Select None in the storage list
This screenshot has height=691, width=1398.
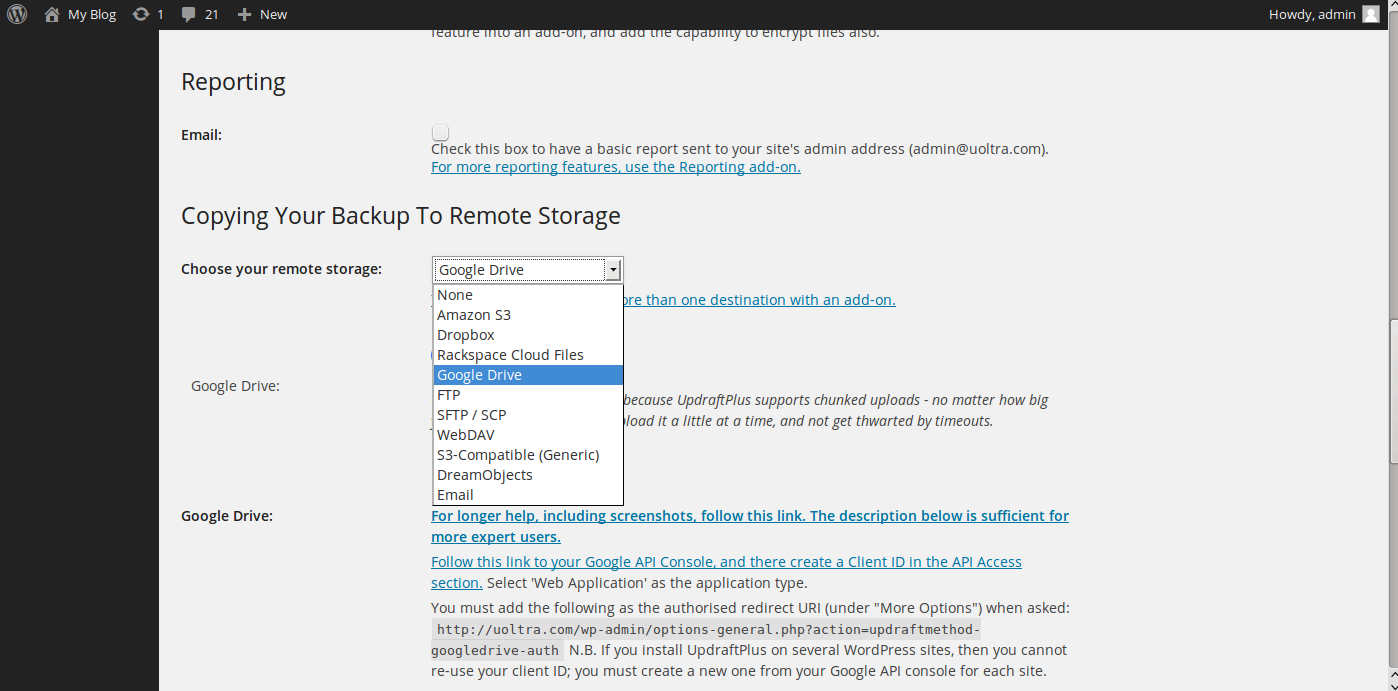coord(455,295)
